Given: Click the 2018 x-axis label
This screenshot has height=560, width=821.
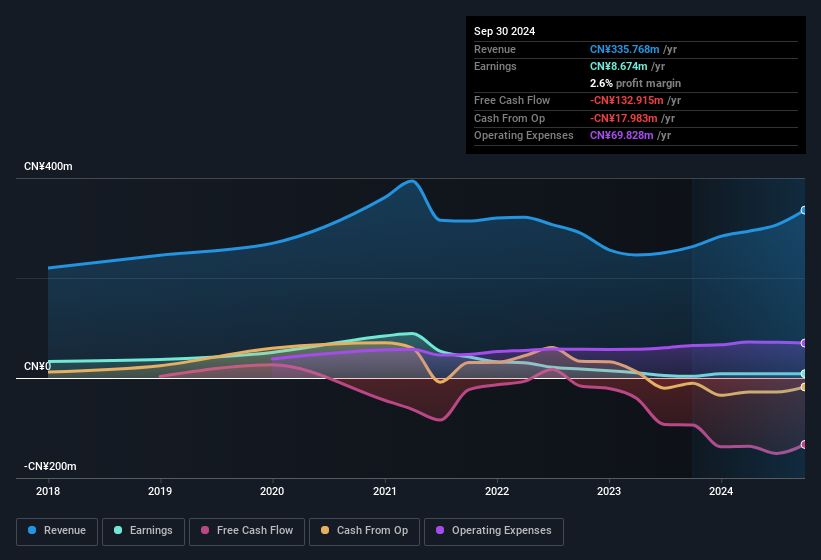Looking at the screenshot, I should click(48, 491).
